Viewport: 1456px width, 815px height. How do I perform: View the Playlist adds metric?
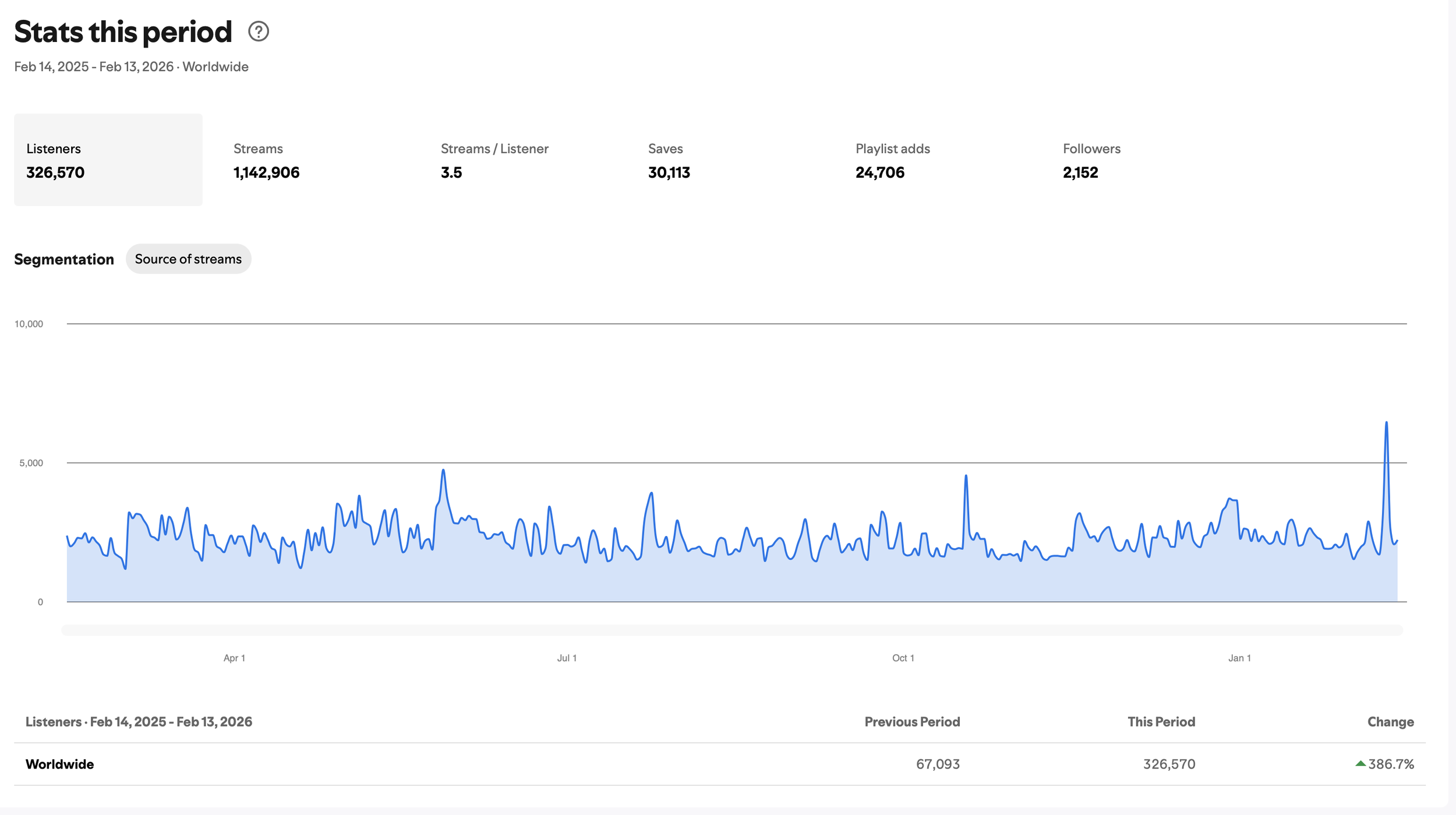pos(892,161)
